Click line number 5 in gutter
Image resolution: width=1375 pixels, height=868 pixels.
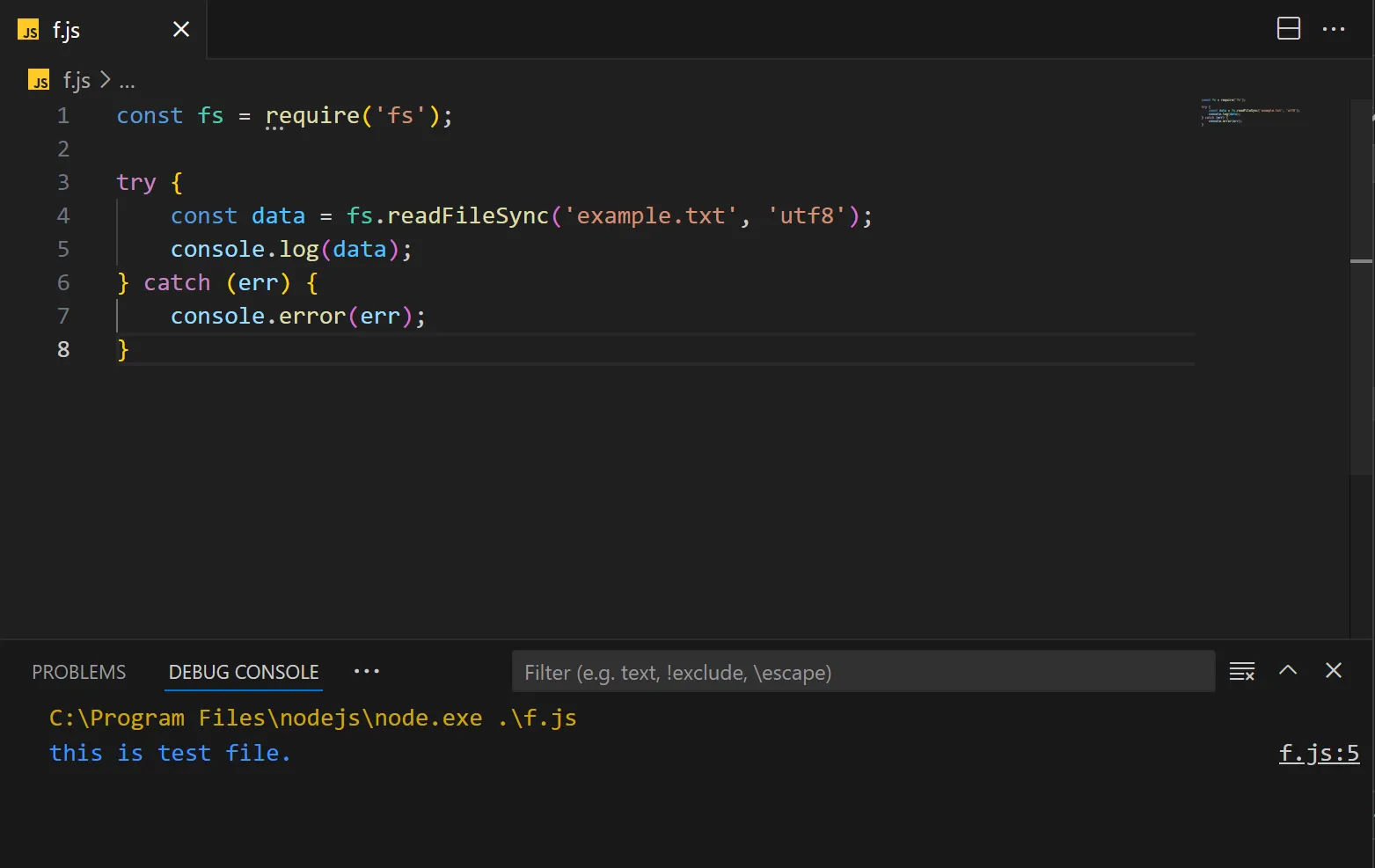tap(63, 250)
